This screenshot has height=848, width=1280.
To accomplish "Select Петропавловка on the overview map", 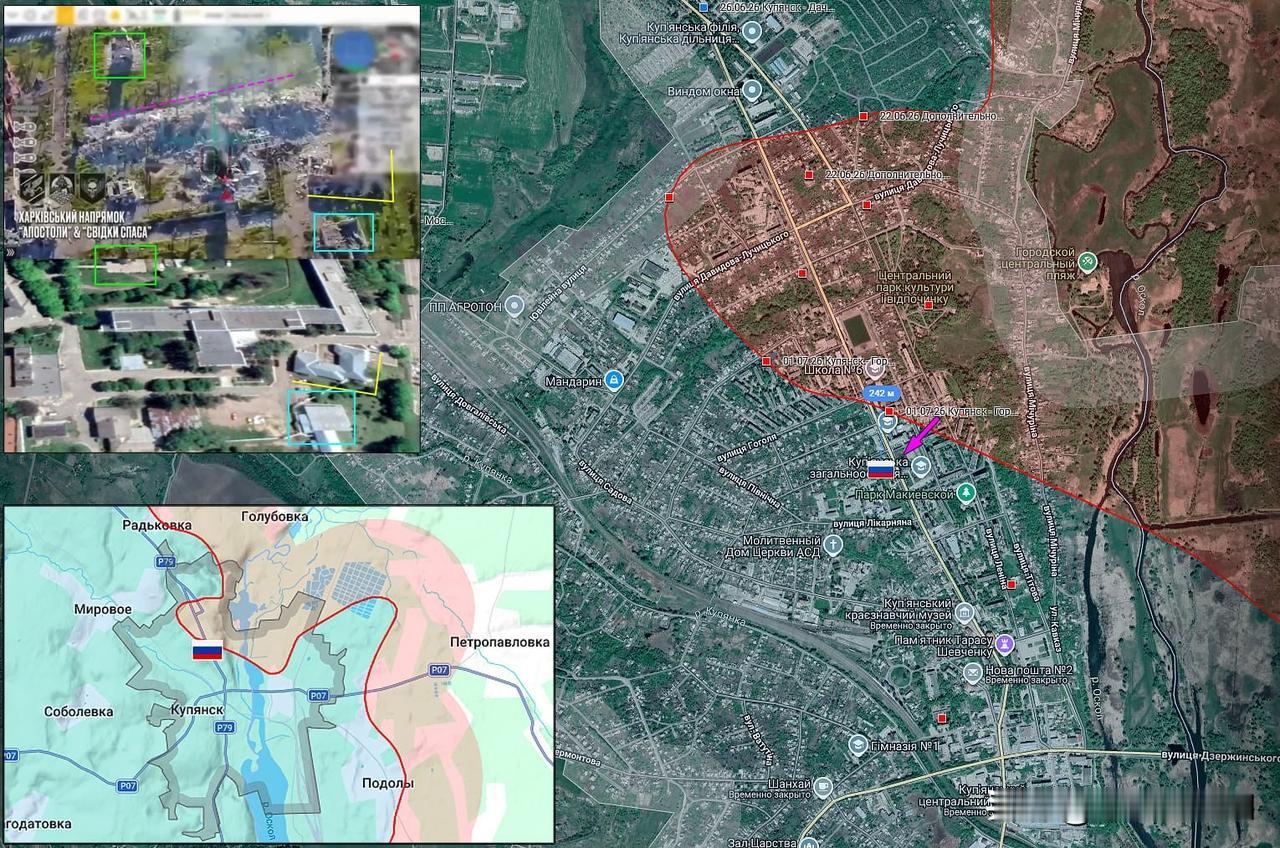I will tap(500, 641).
